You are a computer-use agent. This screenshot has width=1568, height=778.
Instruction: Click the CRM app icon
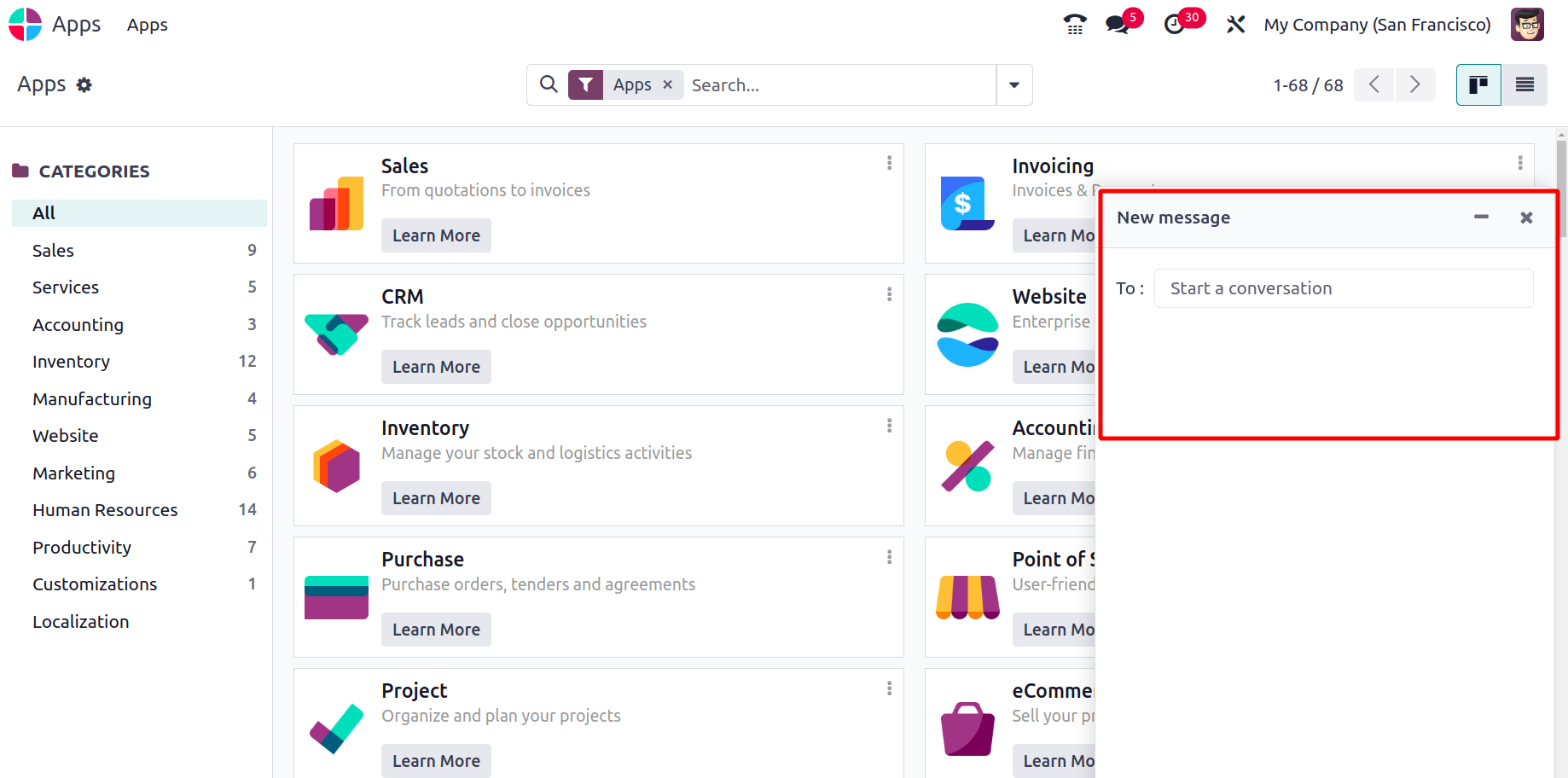click(336, 334)
